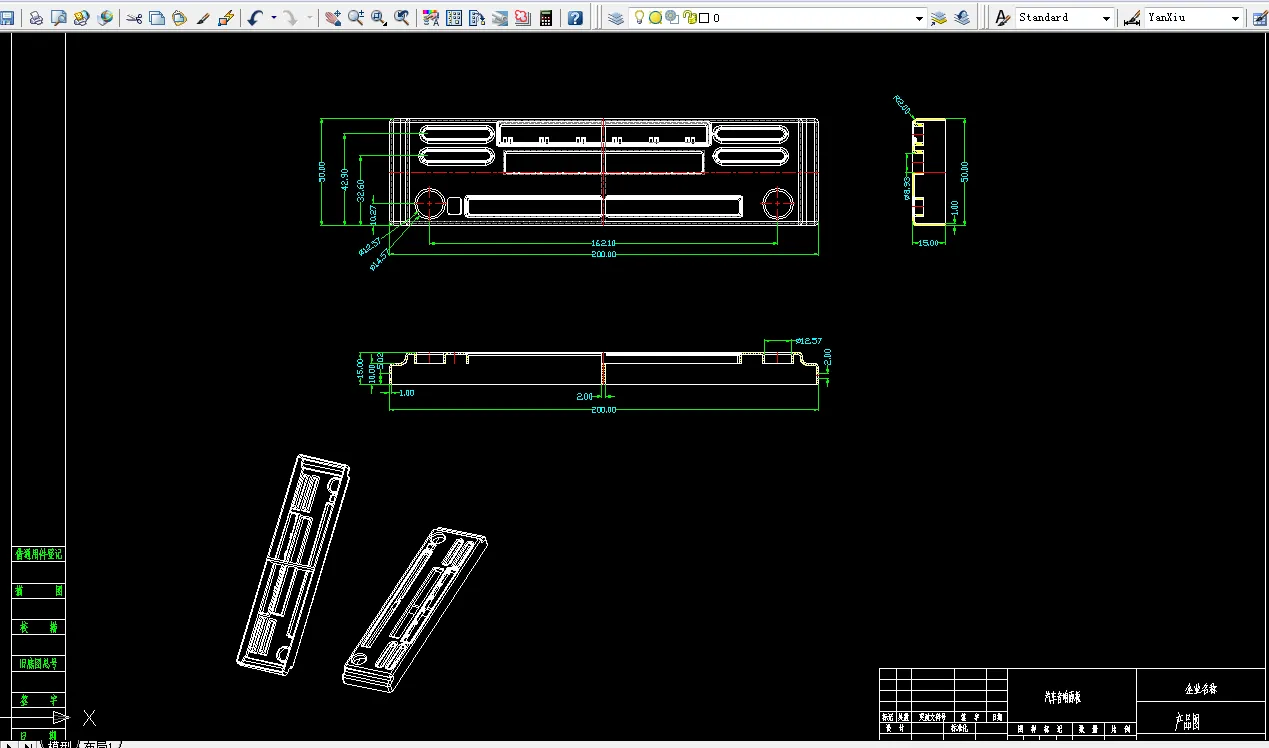Click the Publish icon
1269x748 pixels.
click(82, 18)
